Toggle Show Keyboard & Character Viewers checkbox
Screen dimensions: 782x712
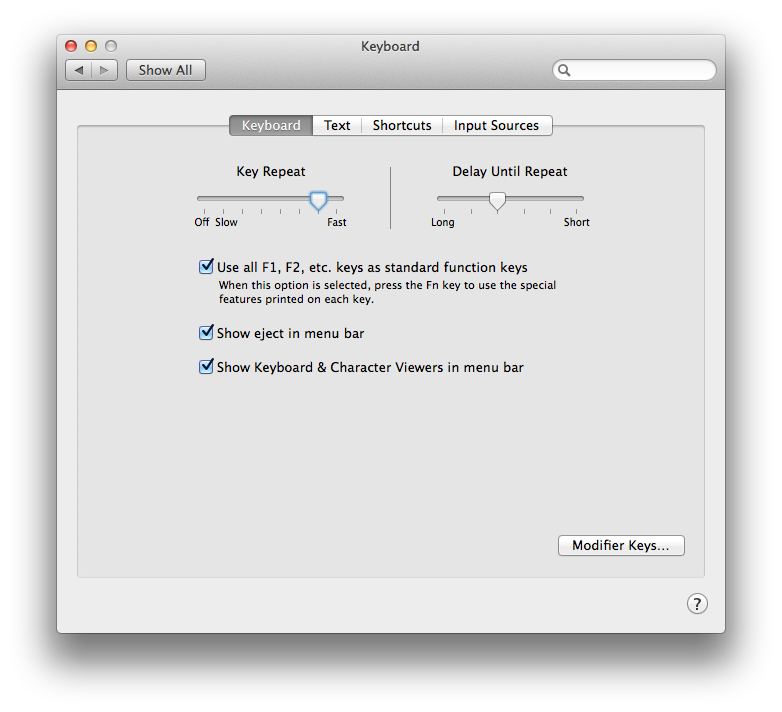pyautogui.click(x=206, y=366)
